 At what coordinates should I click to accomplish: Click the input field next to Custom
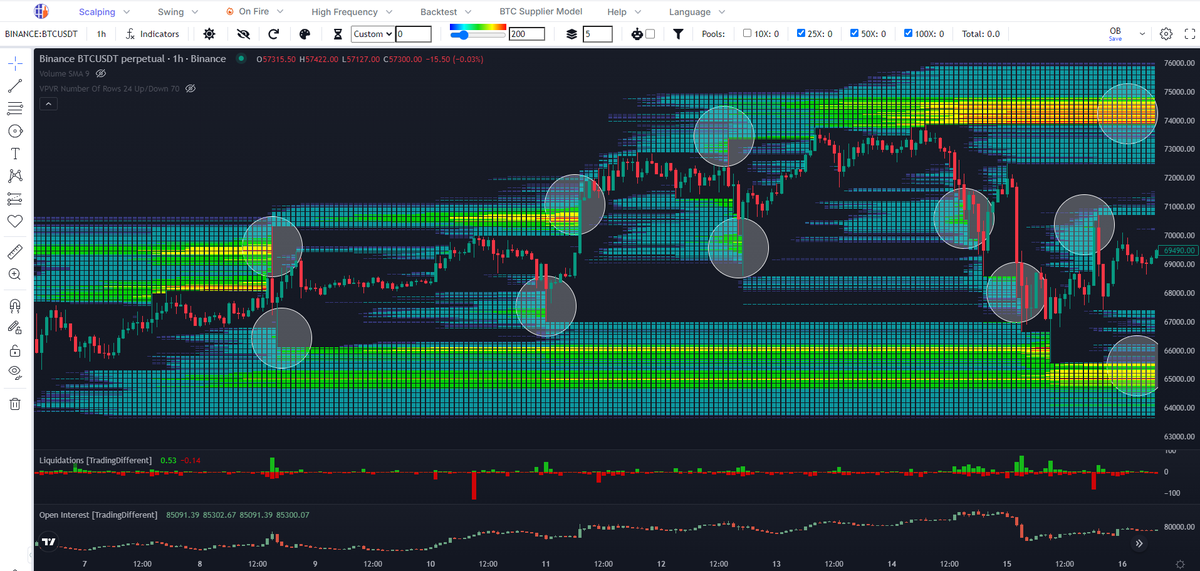click(413, 34)
